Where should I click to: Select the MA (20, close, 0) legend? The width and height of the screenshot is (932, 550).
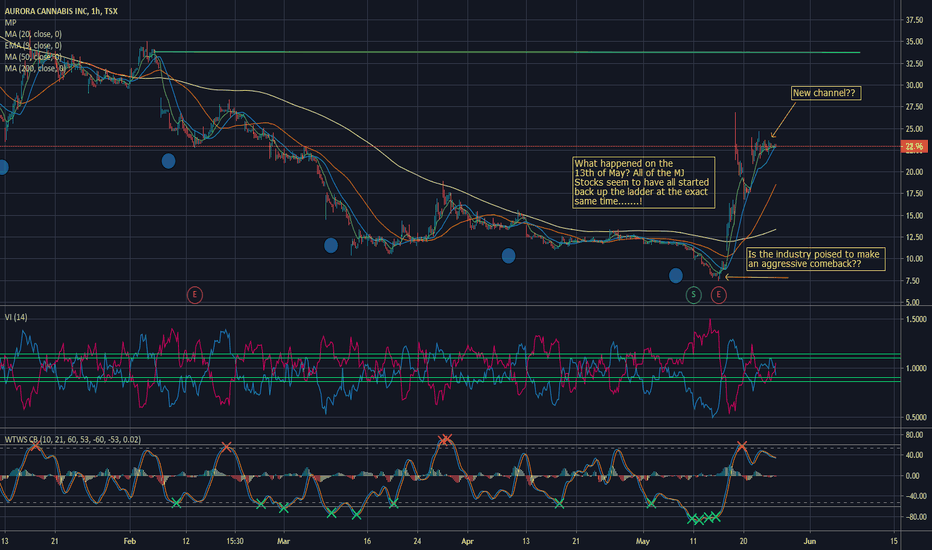[33, 34]
